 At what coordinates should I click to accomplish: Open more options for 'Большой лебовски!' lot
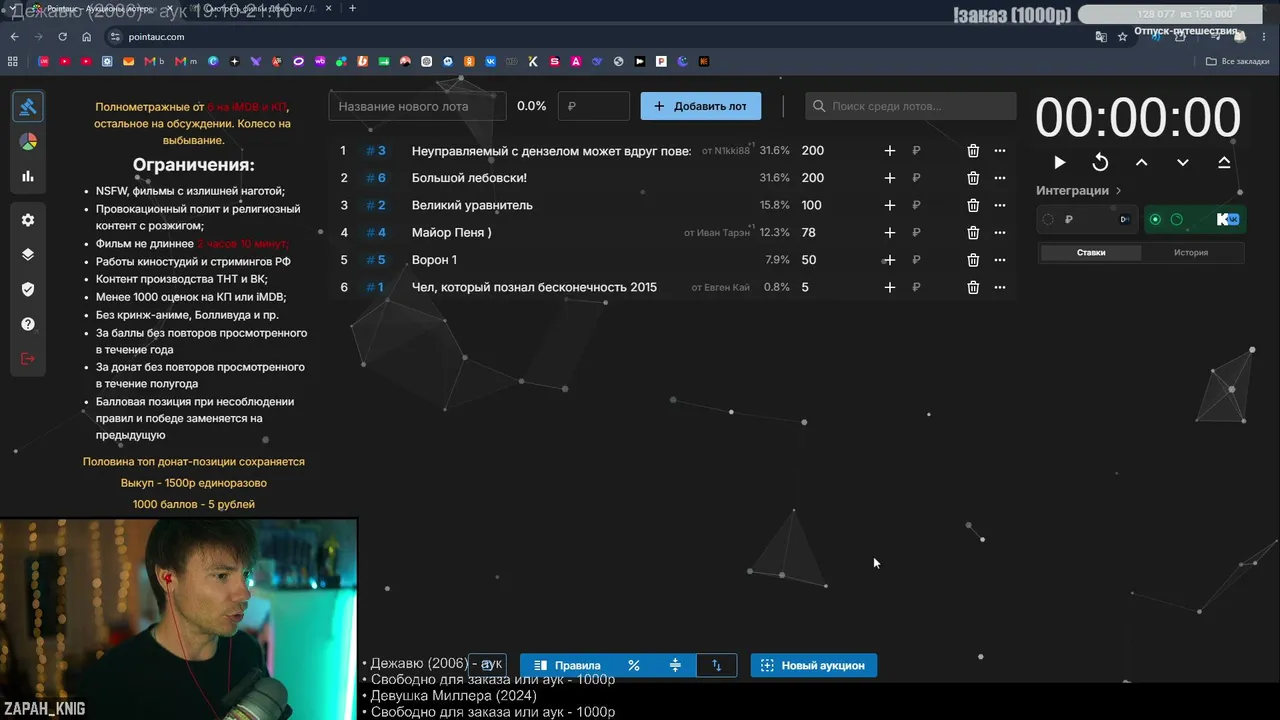(1000, 178)
